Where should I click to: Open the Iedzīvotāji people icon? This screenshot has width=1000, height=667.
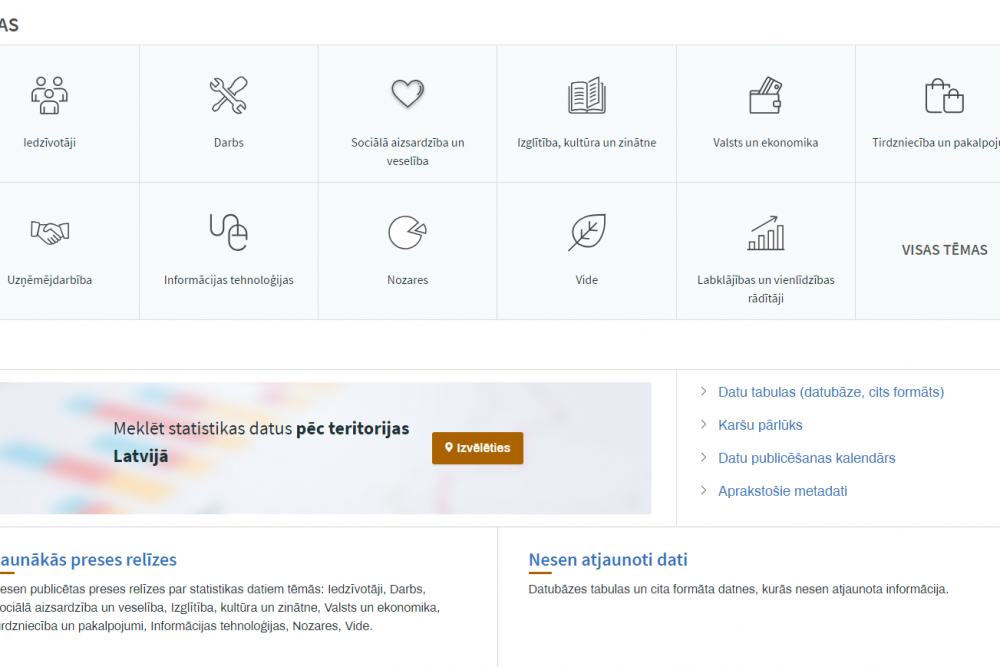pos(49,95)
